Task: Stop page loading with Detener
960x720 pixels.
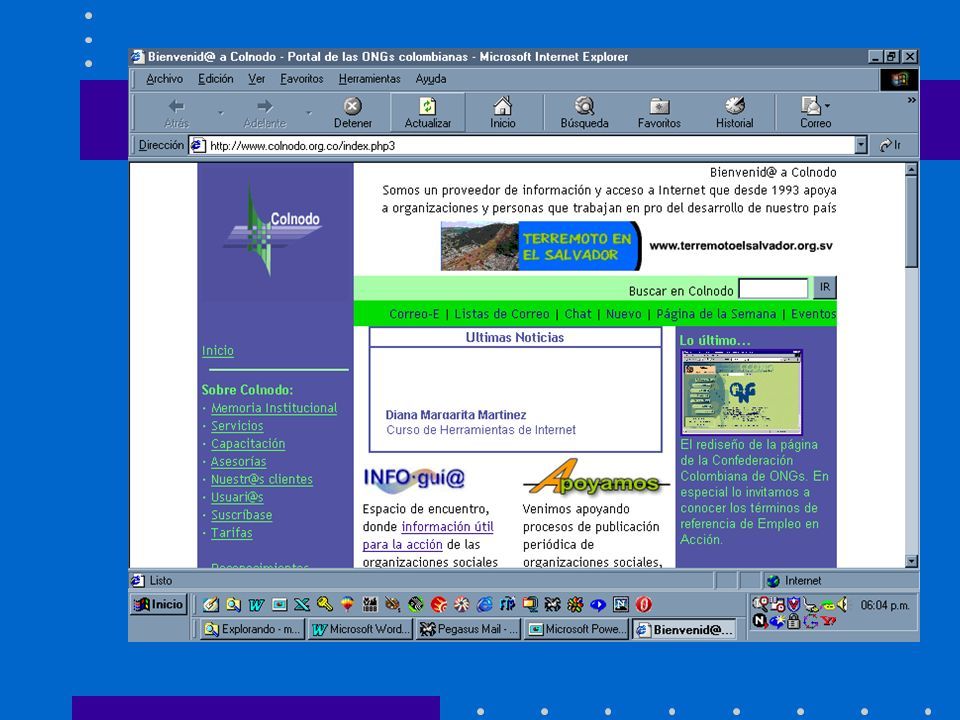Action: (353, 113)
